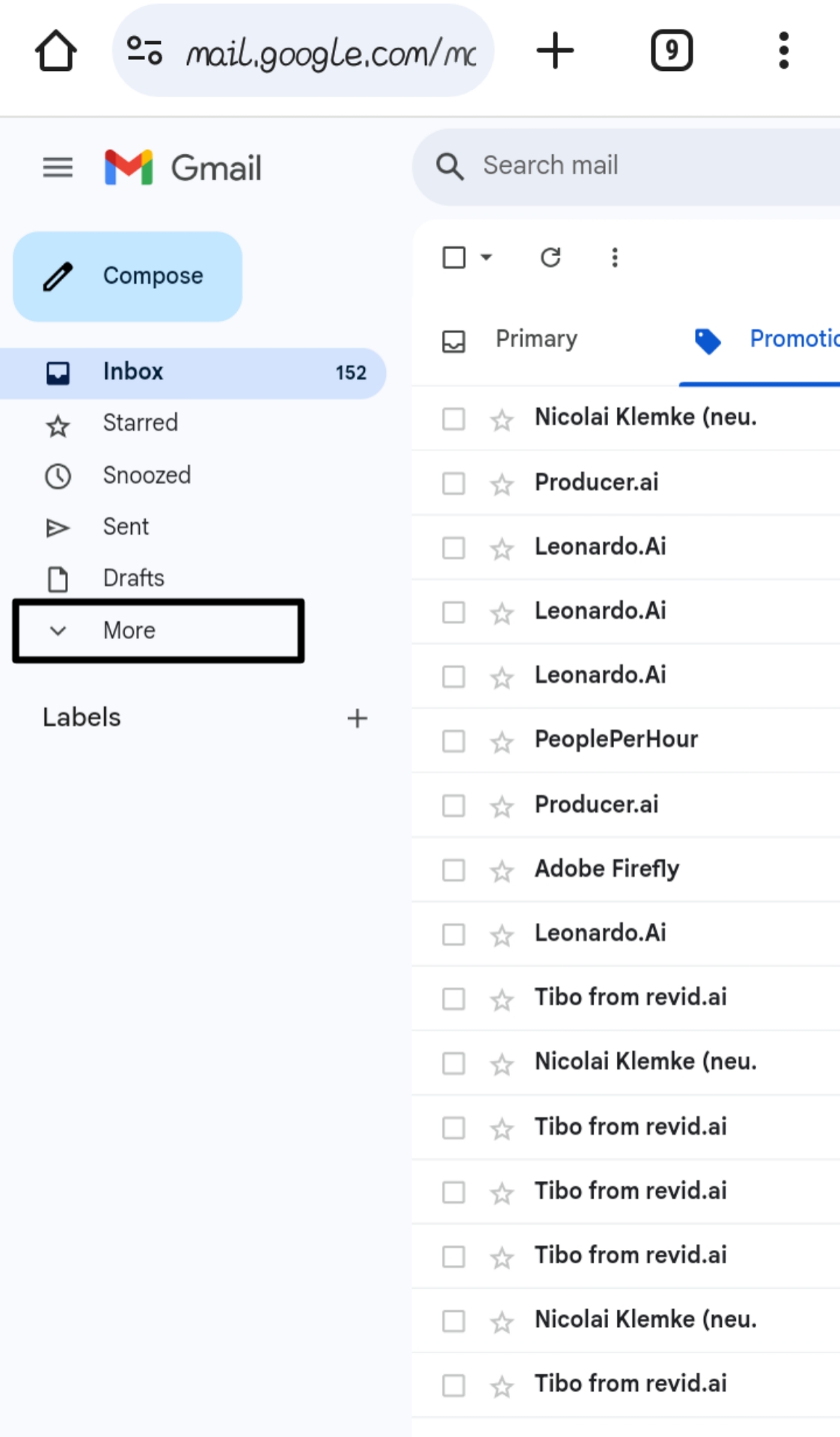View site information in the address bar
840x1437 pixels.
[x=144, y=51]
